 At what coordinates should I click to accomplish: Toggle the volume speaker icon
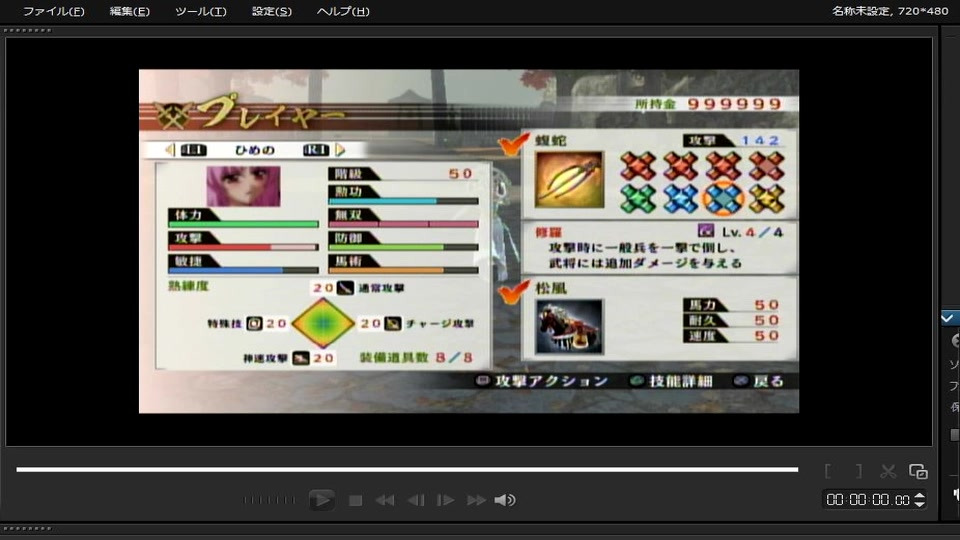coord(504,501)
